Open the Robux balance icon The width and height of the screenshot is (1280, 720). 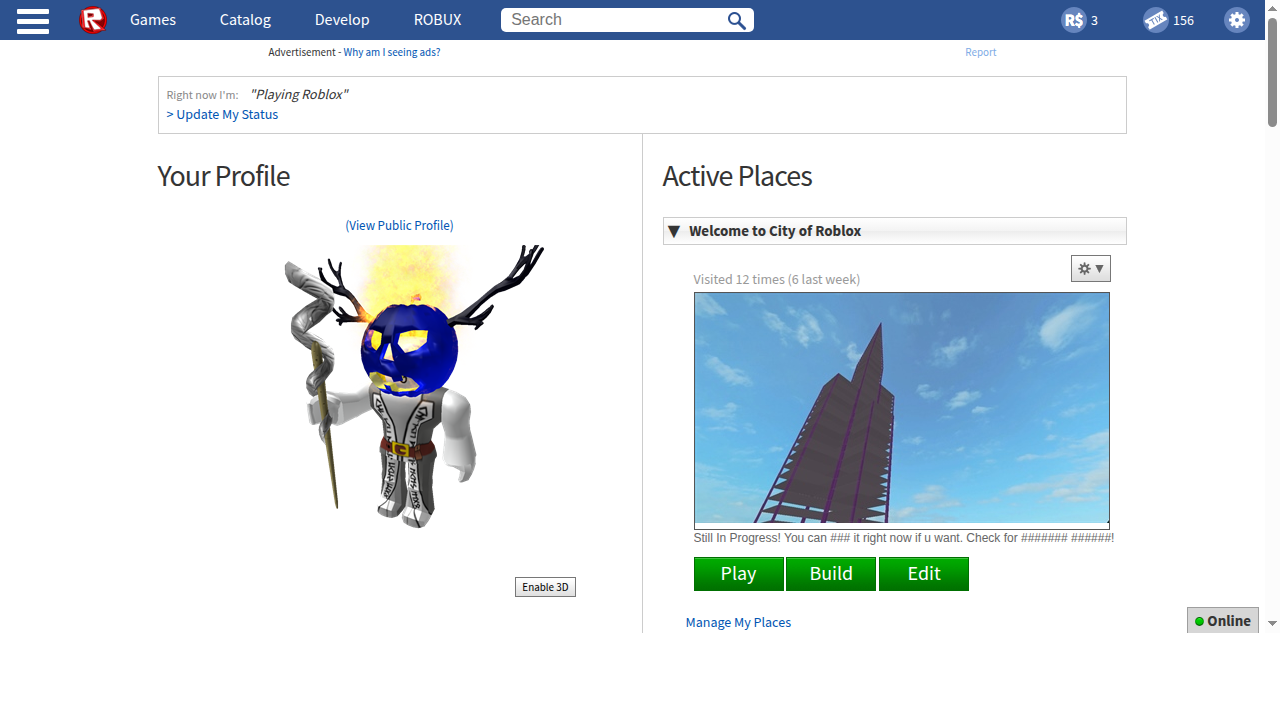click(x=1074, y=20)
